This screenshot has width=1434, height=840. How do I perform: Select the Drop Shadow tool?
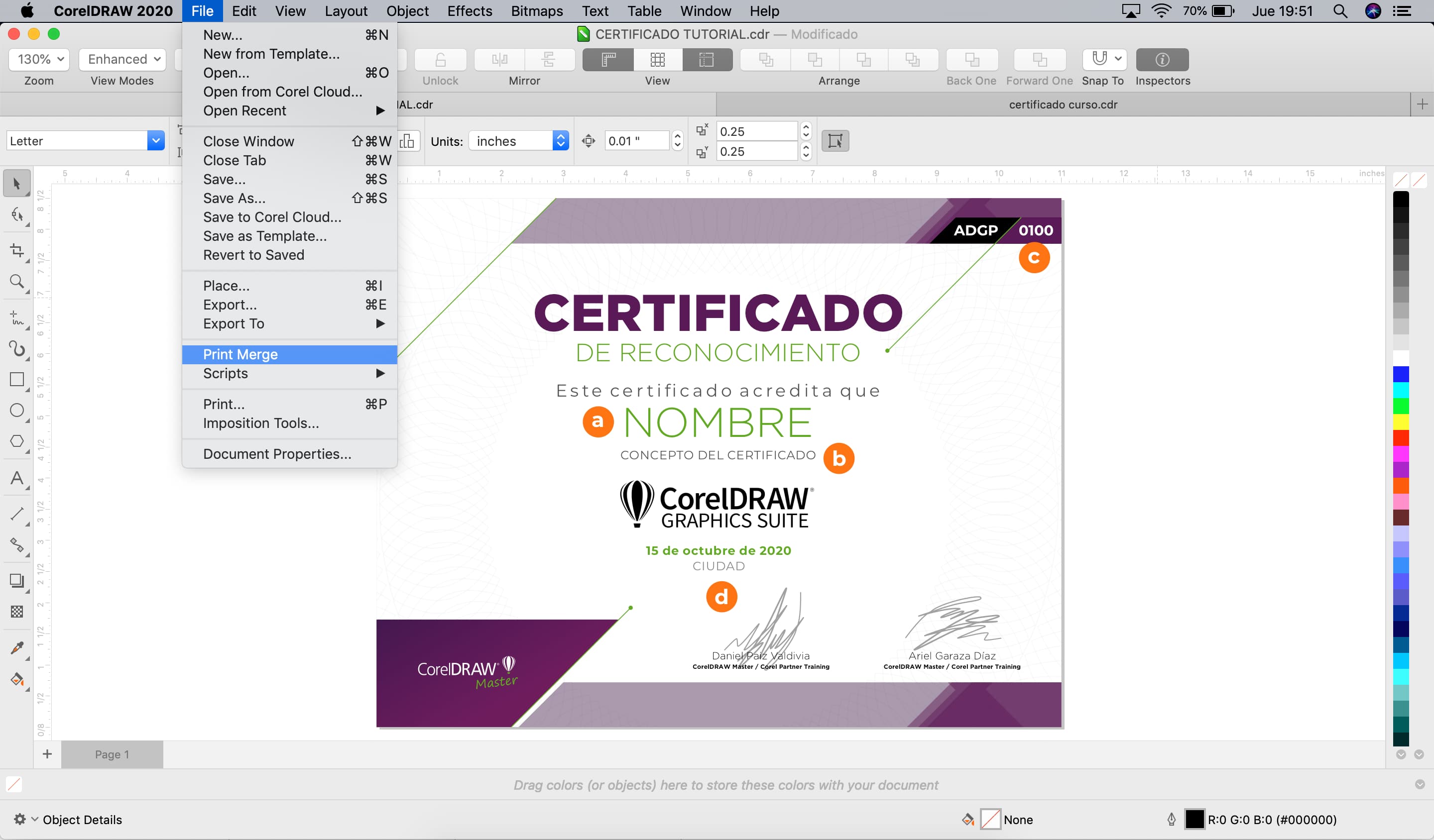[16, 581]
